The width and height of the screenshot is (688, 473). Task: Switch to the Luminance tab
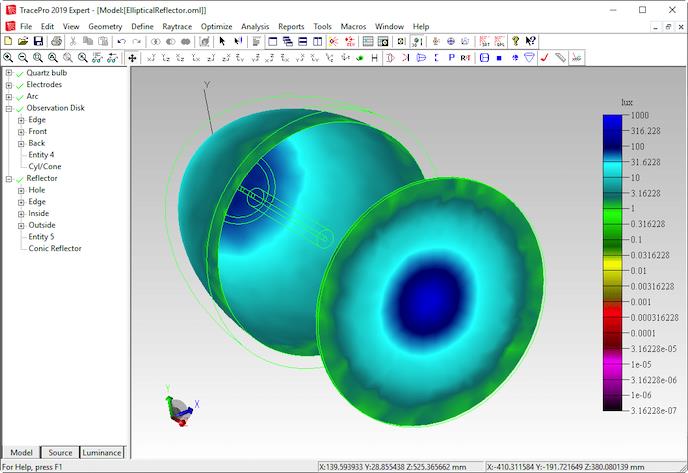(x=102, y=453)
